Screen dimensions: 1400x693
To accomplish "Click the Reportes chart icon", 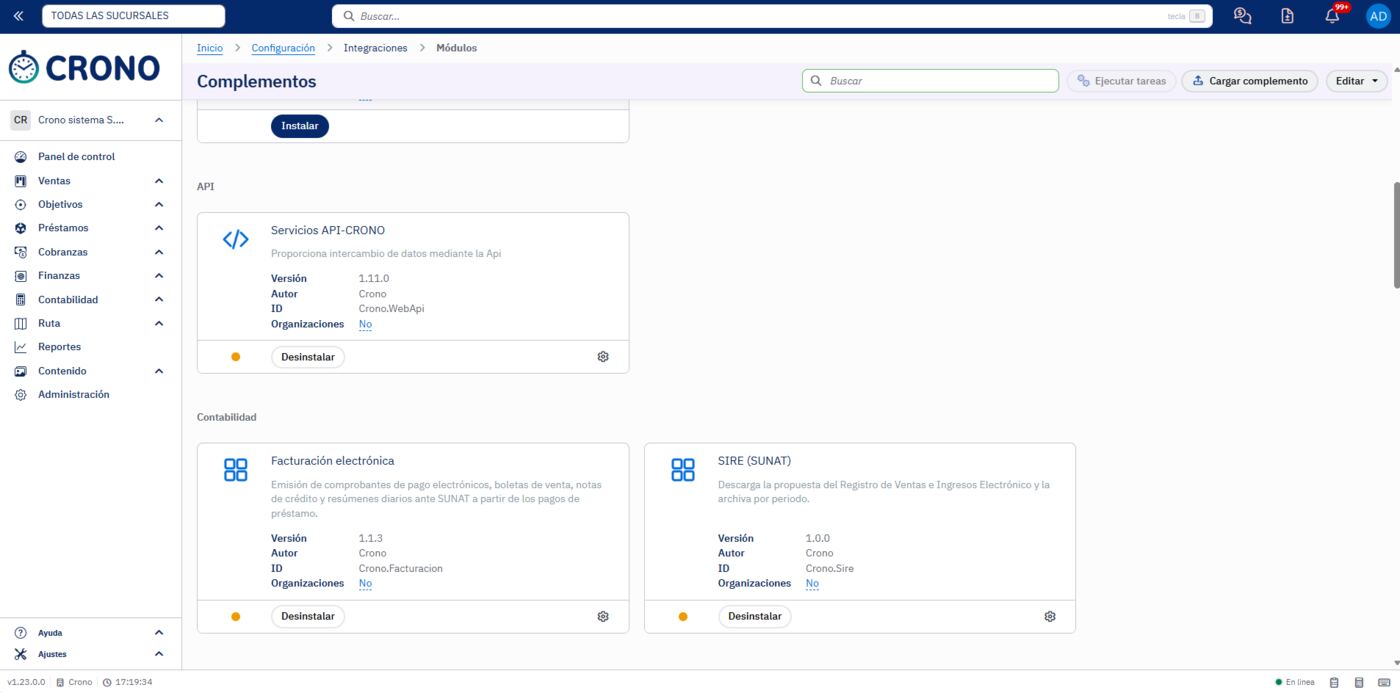I will point(20,347).
